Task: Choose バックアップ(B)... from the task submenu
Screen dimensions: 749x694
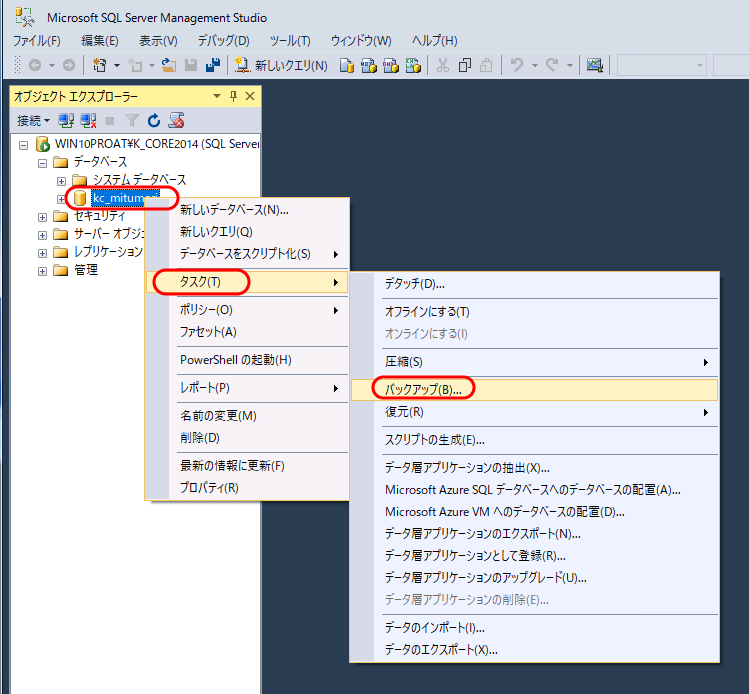Action: pos(534,390)
